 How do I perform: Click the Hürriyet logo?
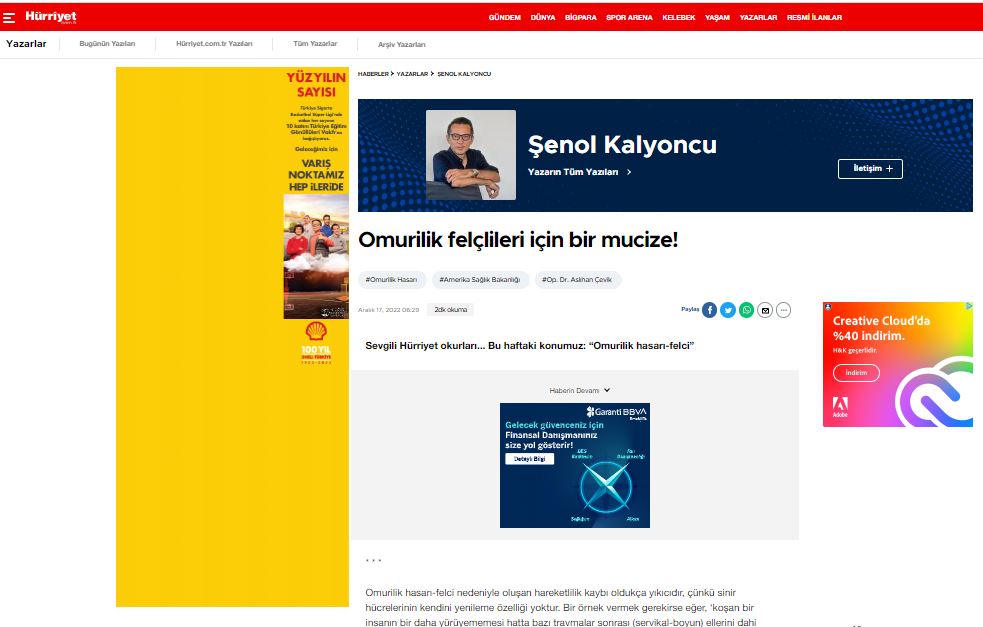pyautogui.click(x=51, y=17)
